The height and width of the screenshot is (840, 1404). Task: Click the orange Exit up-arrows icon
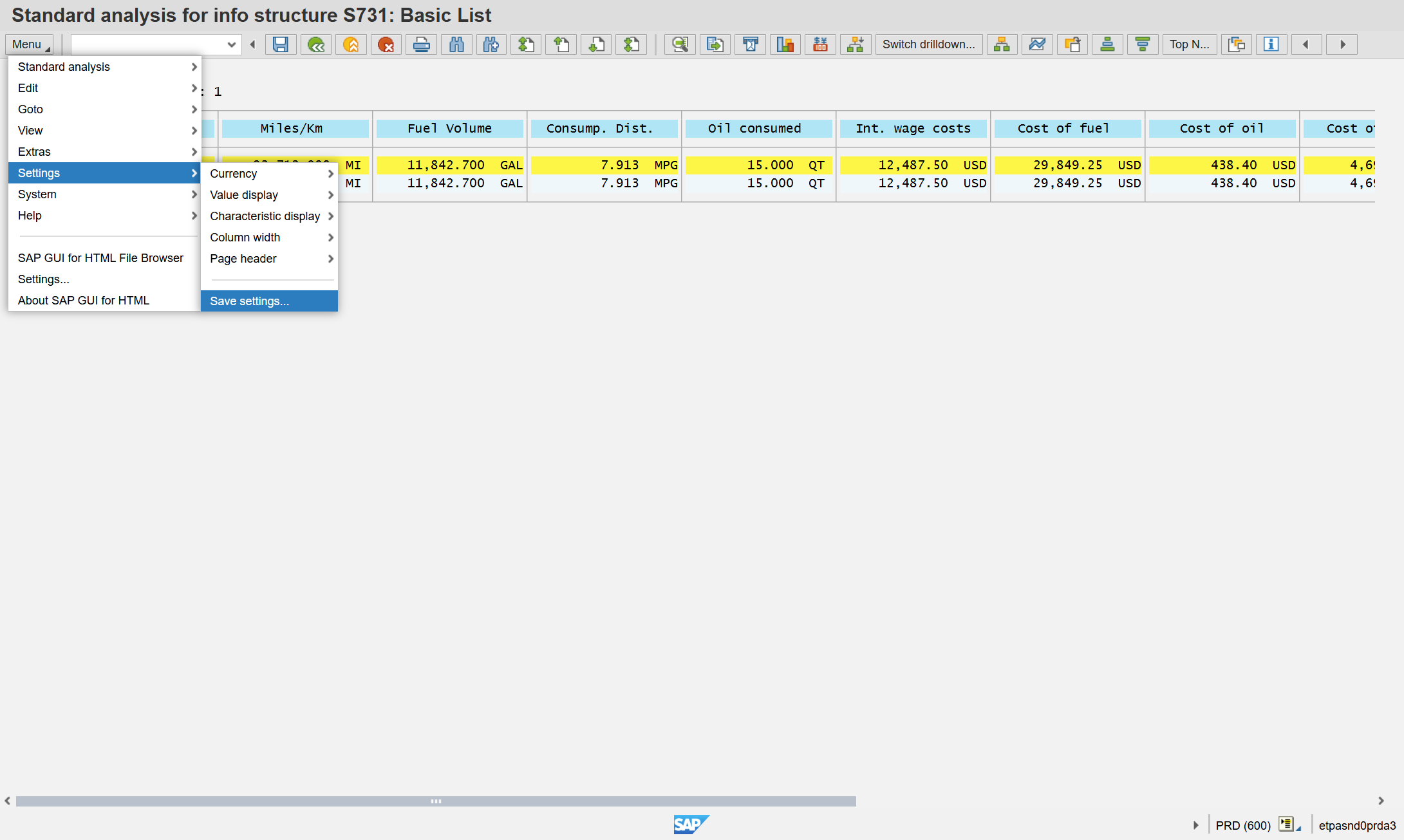click(x=351, y=44)
